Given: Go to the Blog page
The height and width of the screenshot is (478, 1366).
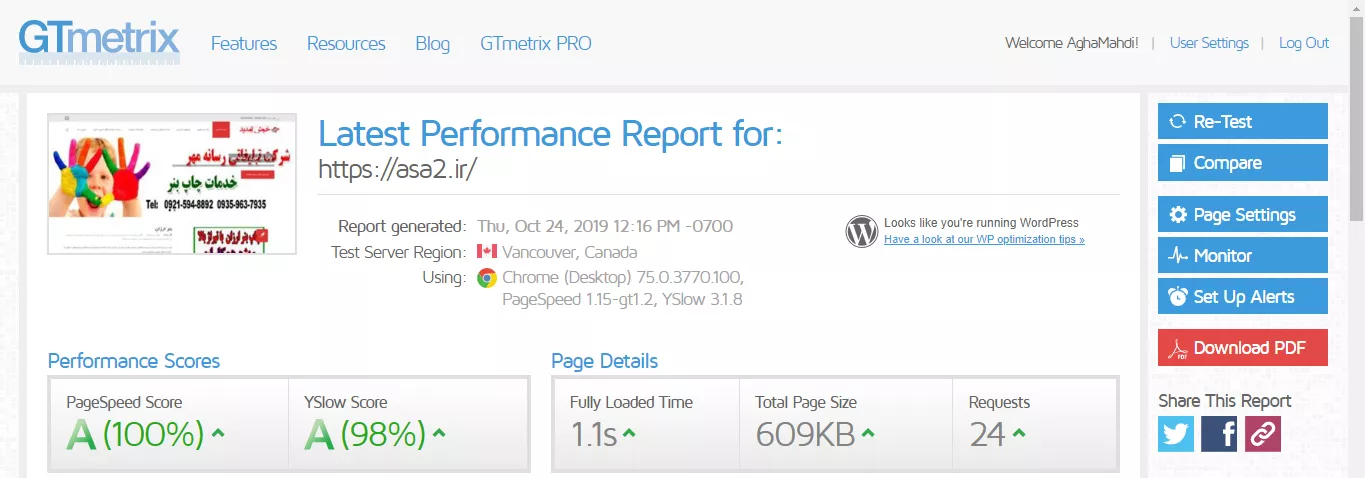Looking at the screenshot, I should coord(432,44).
